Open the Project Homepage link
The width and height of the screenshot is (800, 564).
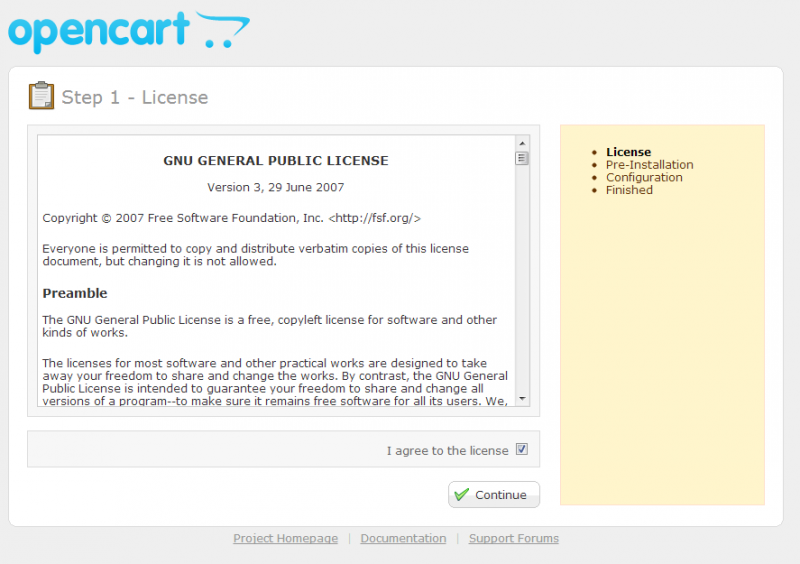(285, 538)
